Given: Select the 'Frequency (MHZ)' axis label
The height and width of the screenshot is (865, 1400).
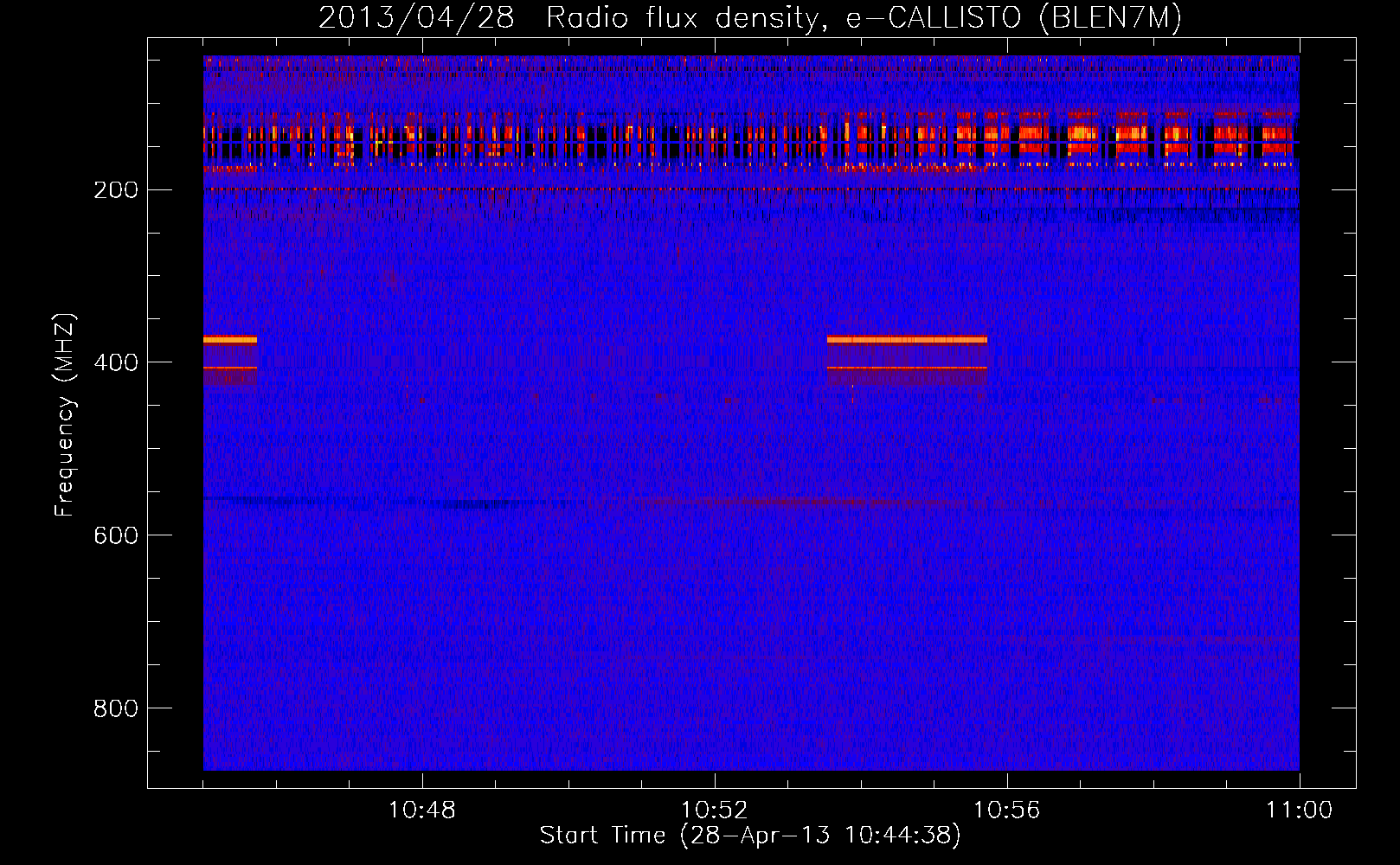Looking at the screenshot, I should (x=65, y=414).
